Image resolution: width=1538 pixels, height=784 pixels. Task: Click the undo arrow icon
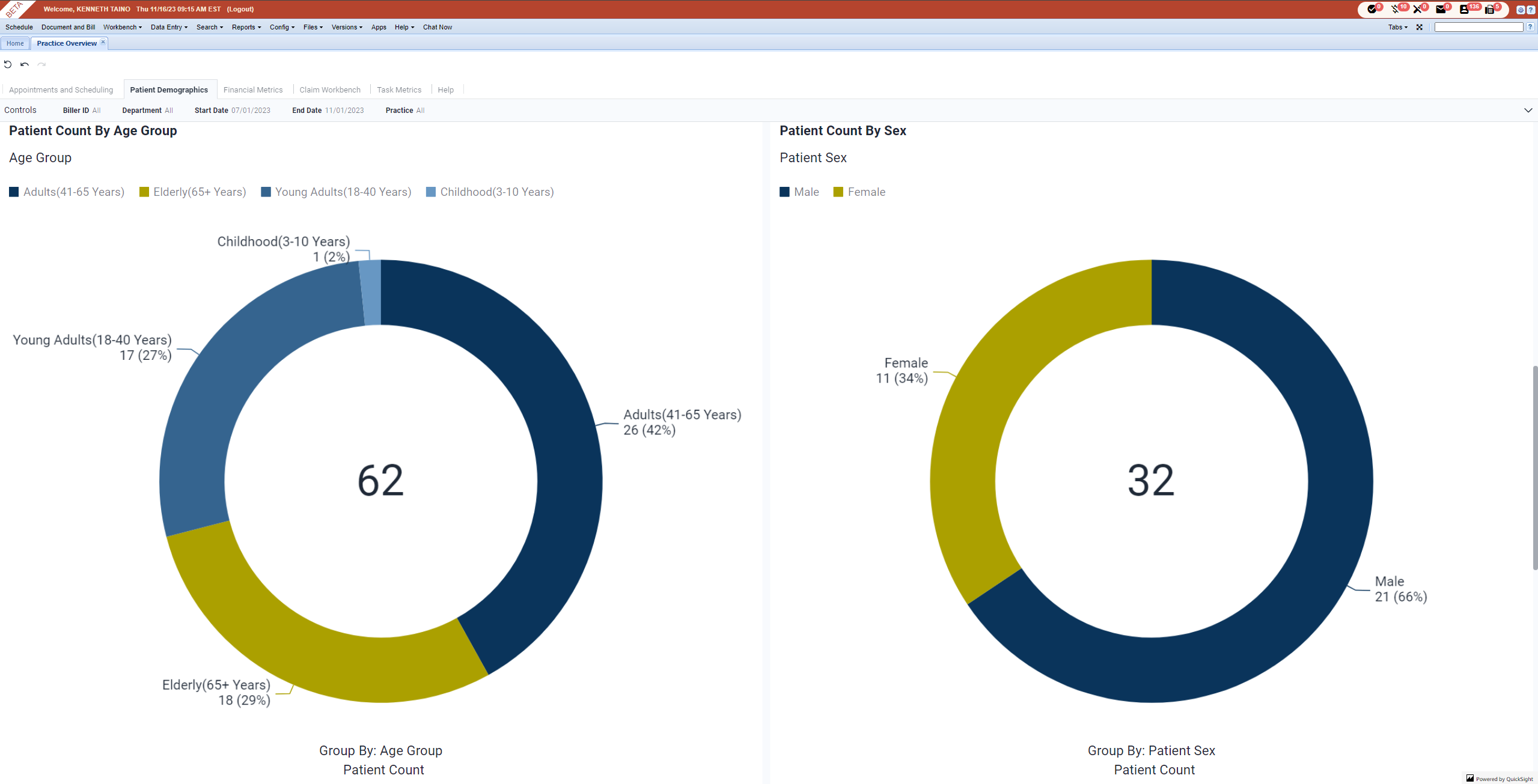pyautogui.click(x=24, y=64)
